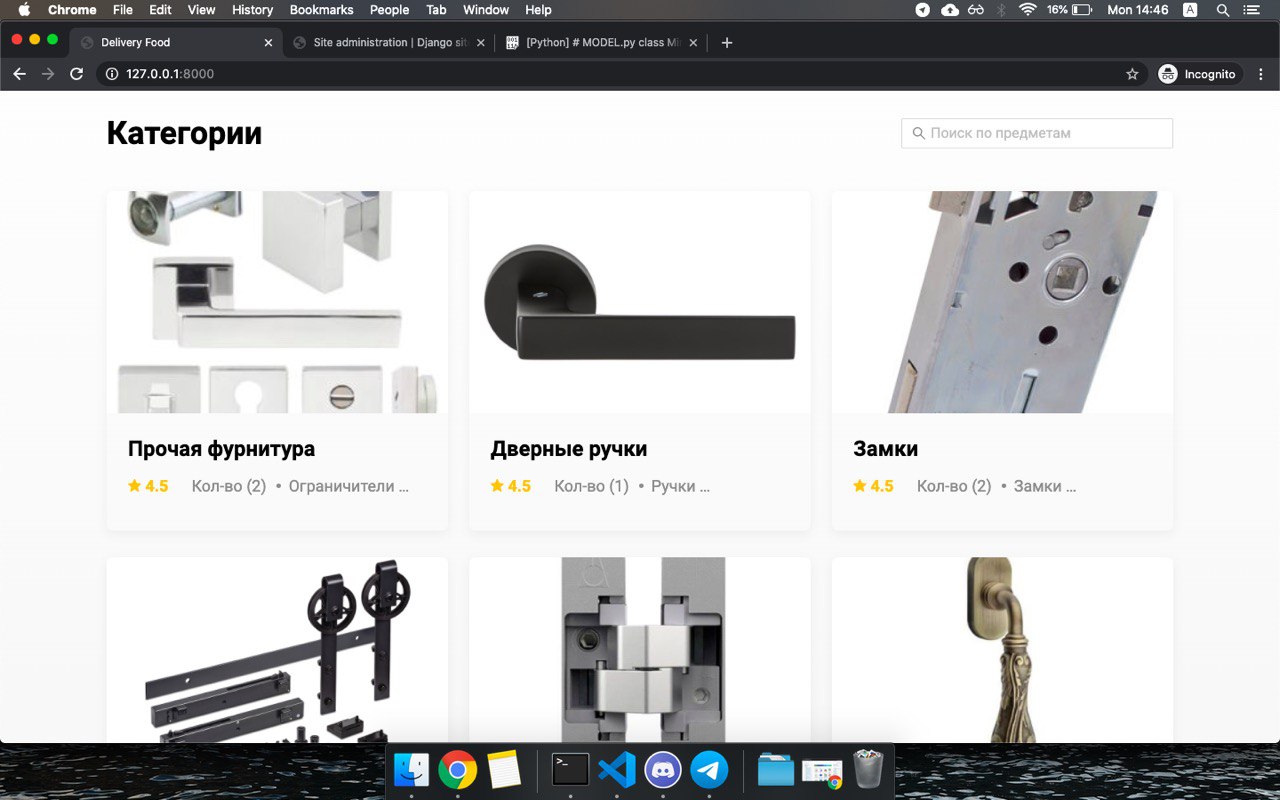This screenshot has height=800, width=1280.
Task: Open the minimized Chrome window in dock
Action: [822, 772]
